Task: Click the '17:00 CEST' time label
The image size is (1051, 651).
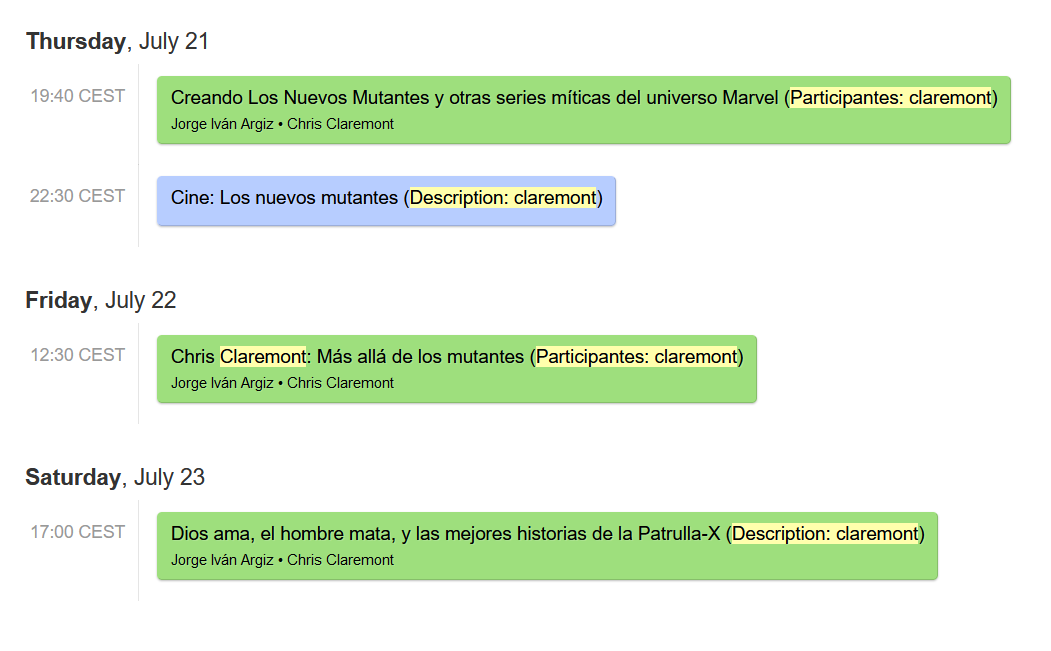Action: click(78, 532)
